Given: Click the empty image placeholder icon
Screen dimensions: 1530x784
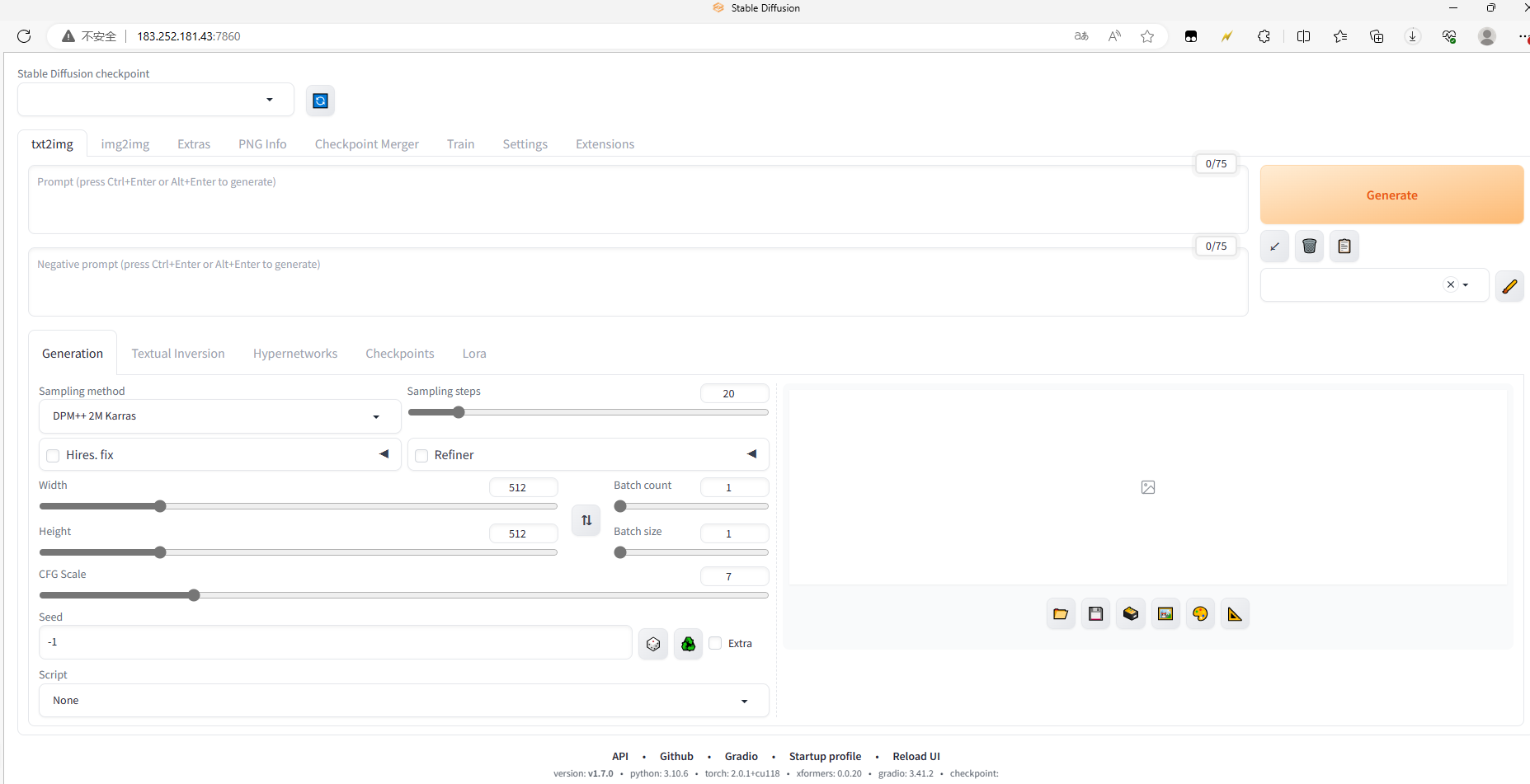Looking at the screenshot, I should (1148, 487).
